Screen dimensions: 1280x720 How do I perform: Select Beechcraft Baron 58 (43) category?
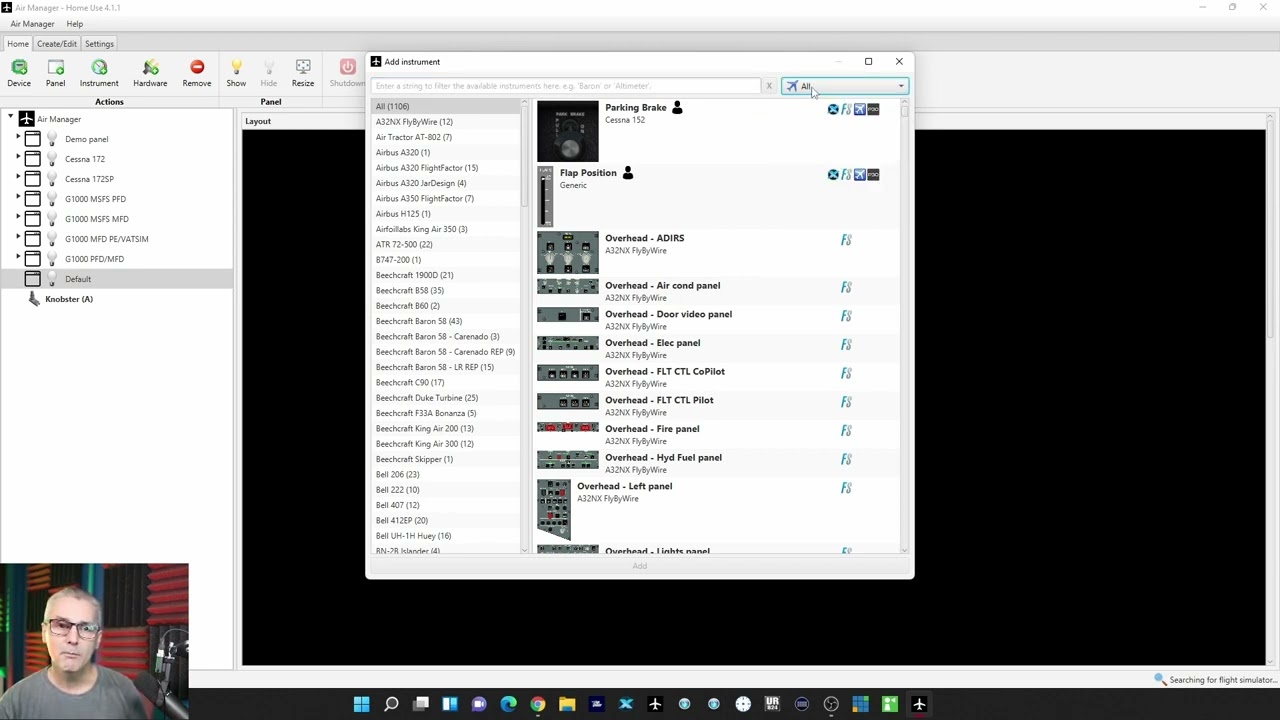[x=445, y=321]
